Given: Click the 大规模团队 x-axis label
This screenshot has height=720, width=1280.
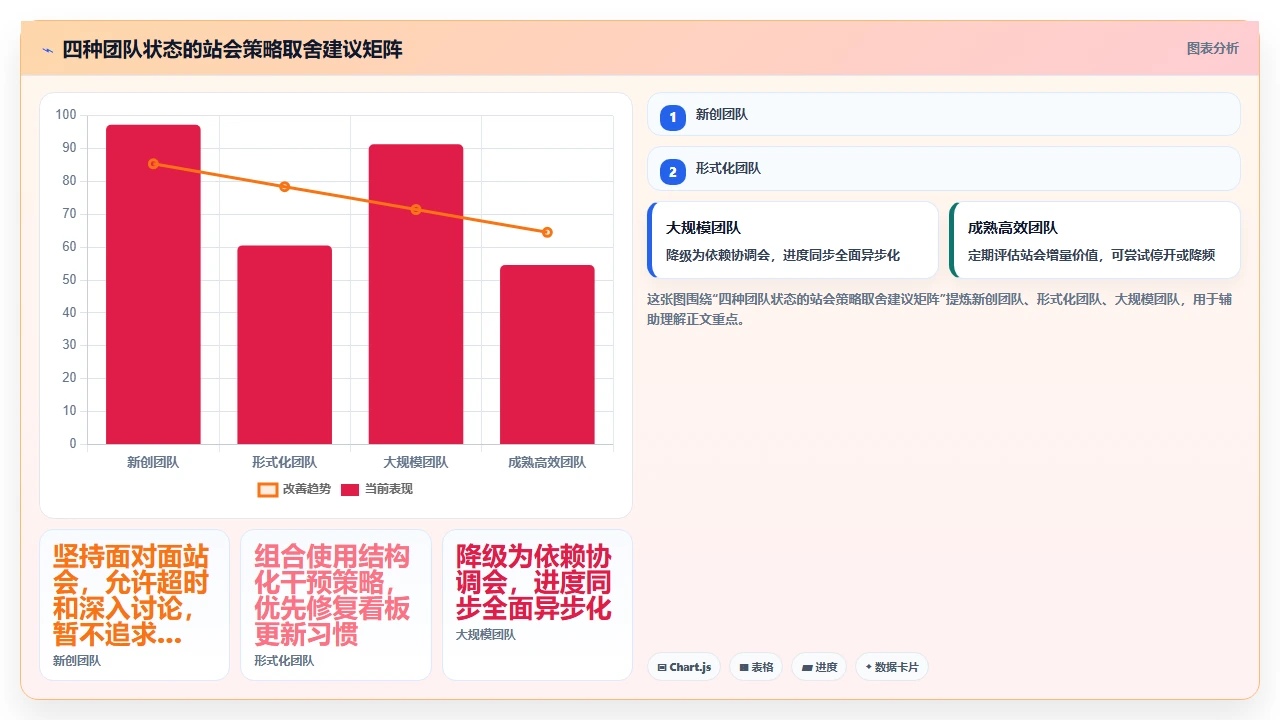Looking at the screenshot, I should [416, 462].
